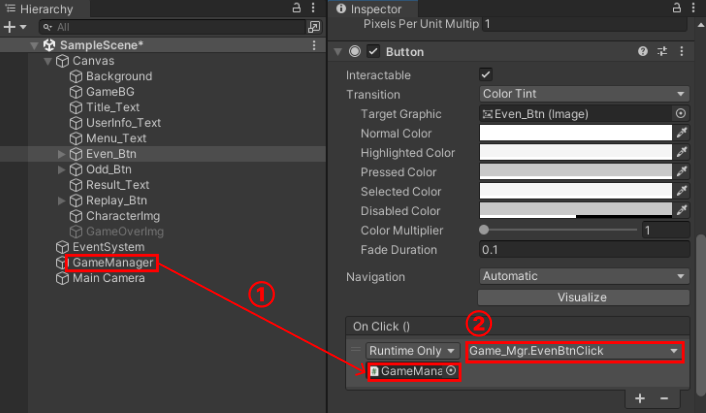Viewport: 706px width, 413px height.
Task: Select the Title_Text object
Action: click(x=113, y=107)
